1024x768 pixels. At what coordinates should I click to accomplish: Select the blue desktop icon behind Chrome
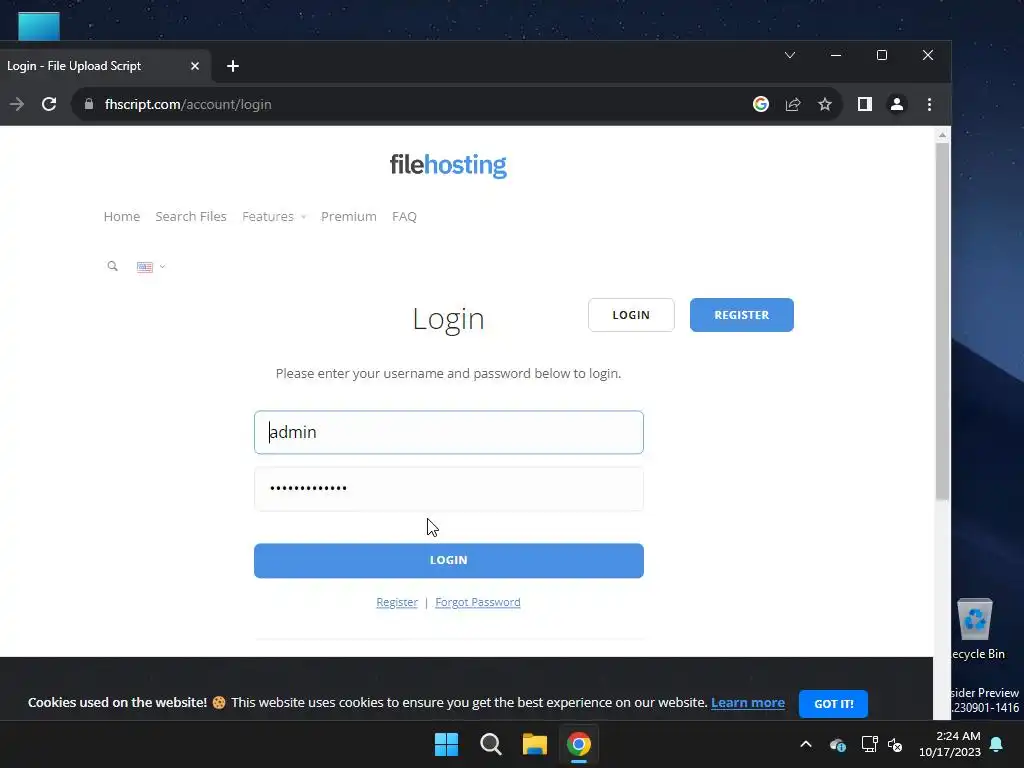[39, 26]
